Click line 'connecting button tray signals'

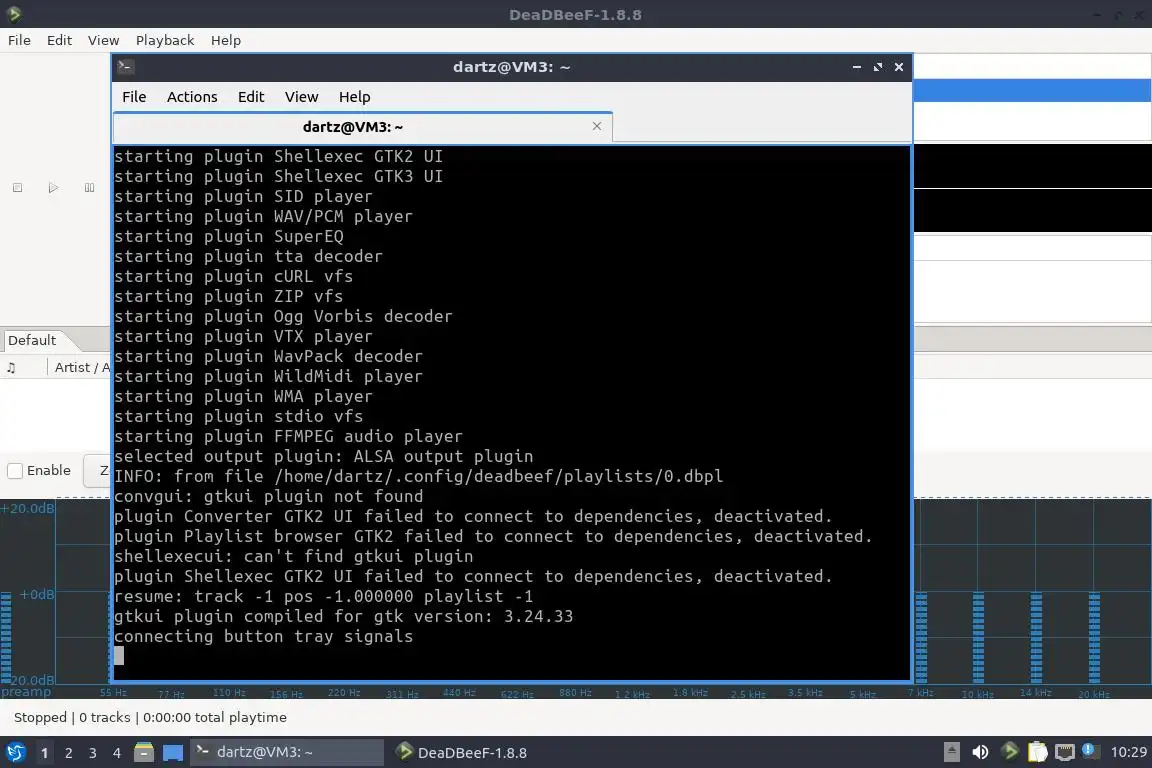point(263,636)
